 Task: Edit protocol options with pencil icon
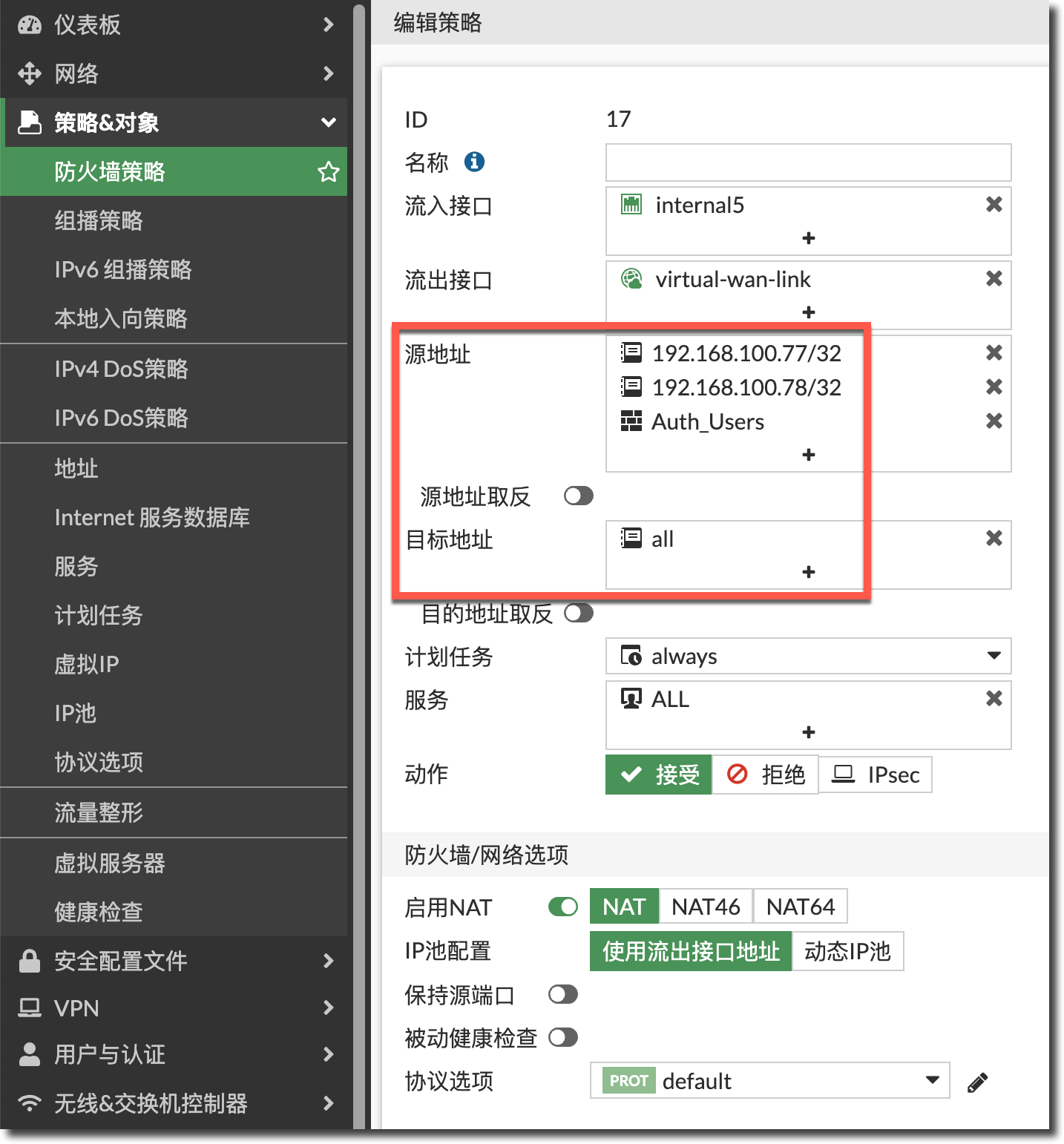point(977,1082)
